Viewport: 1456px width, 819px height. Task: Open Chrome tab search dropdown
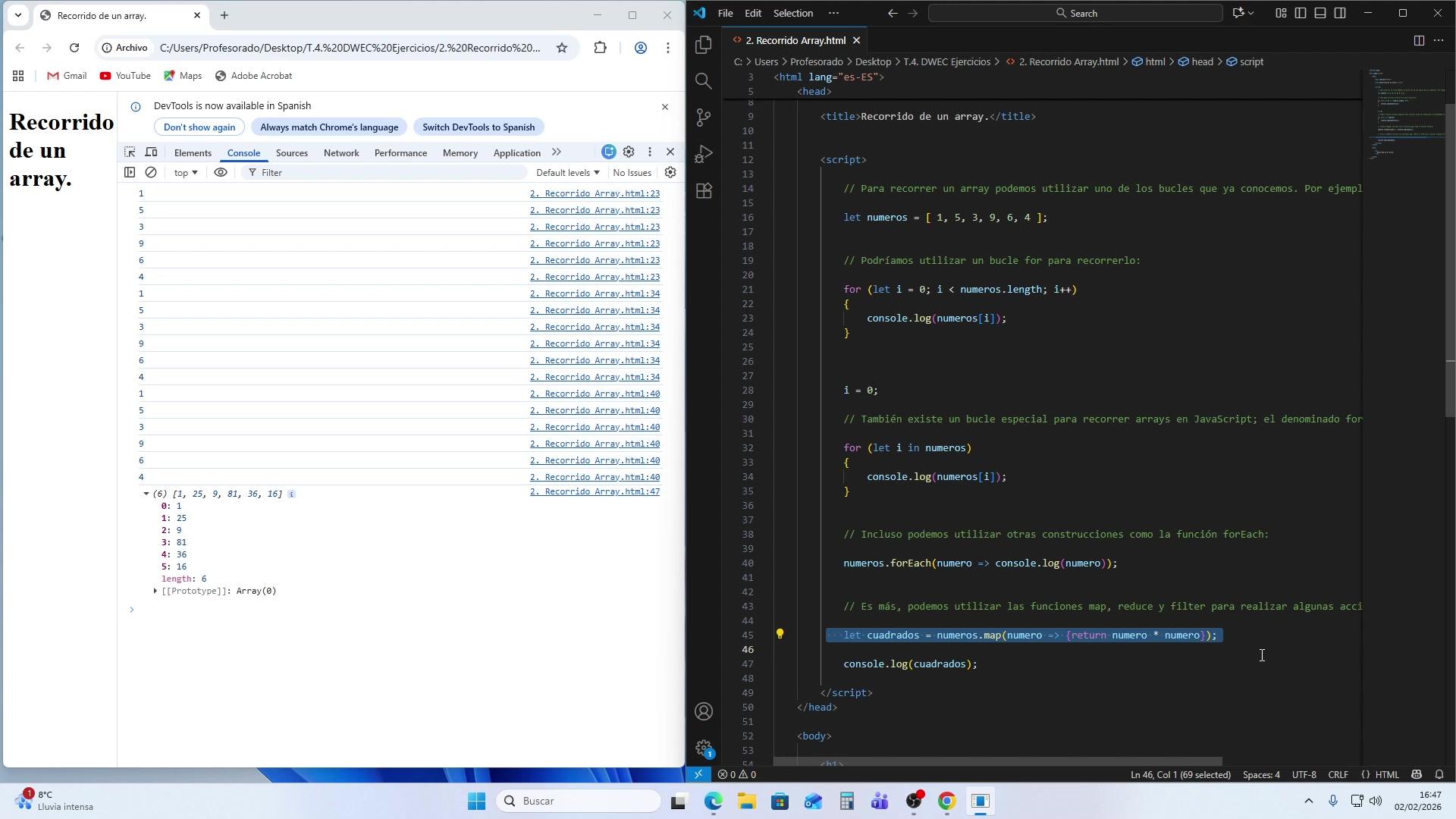tap(18, 15)
